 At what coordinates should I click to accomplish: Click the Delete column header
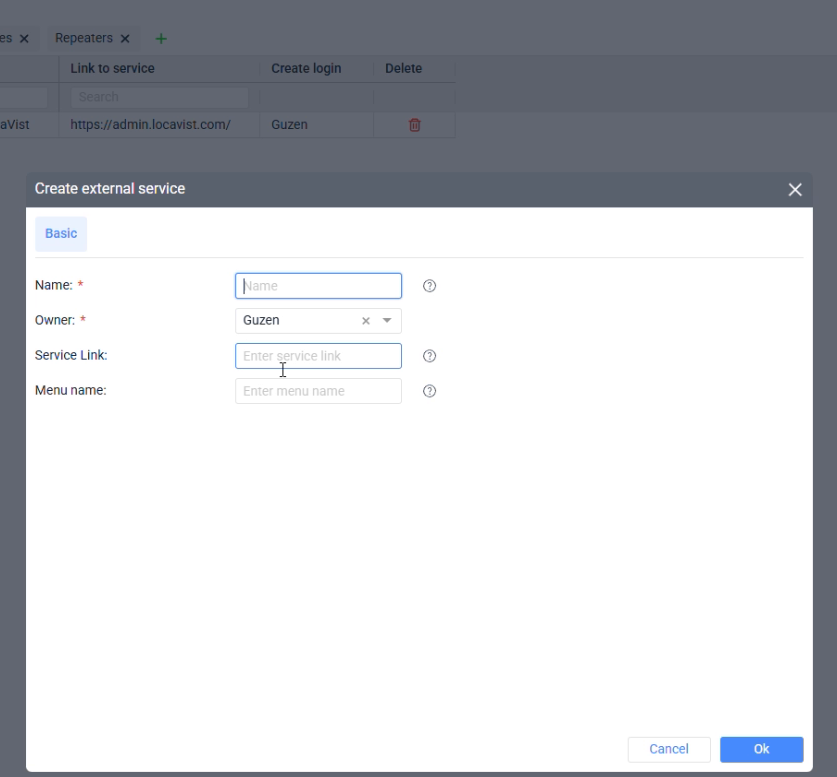click(x=404, y=68)
